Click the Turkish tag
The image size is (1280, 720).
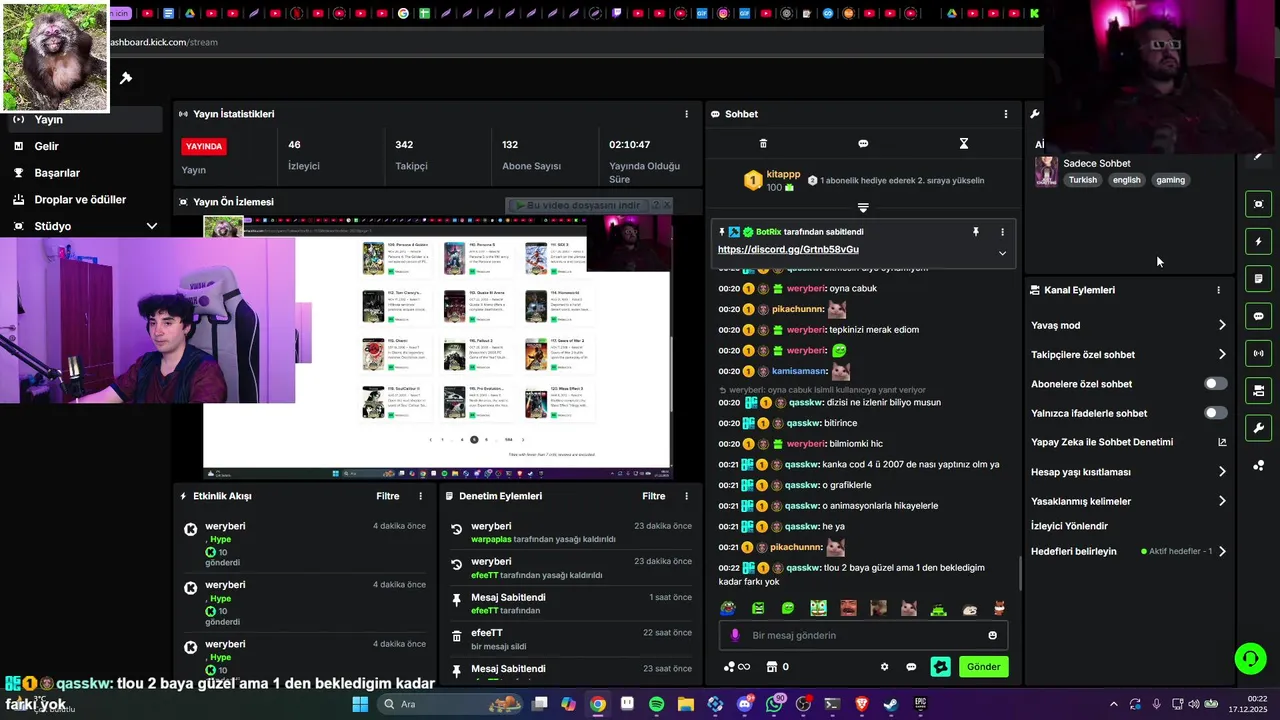(x=1082, y=180)
